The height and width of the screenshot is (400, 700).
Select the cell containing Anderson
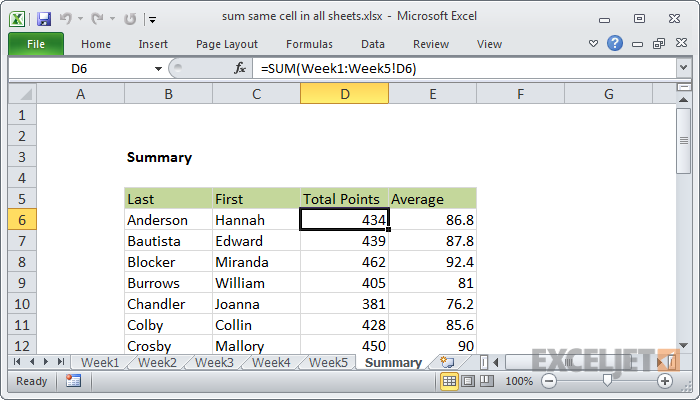click(168, 220)
